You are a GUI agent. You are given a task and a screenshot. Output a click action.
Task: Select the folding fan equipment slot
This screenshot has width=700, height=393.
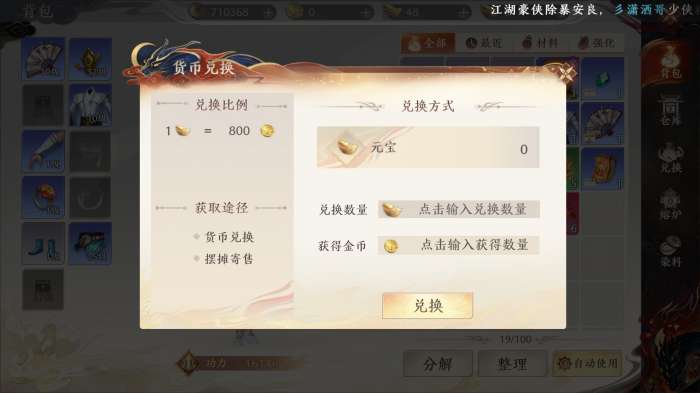[x=43, y=59]
